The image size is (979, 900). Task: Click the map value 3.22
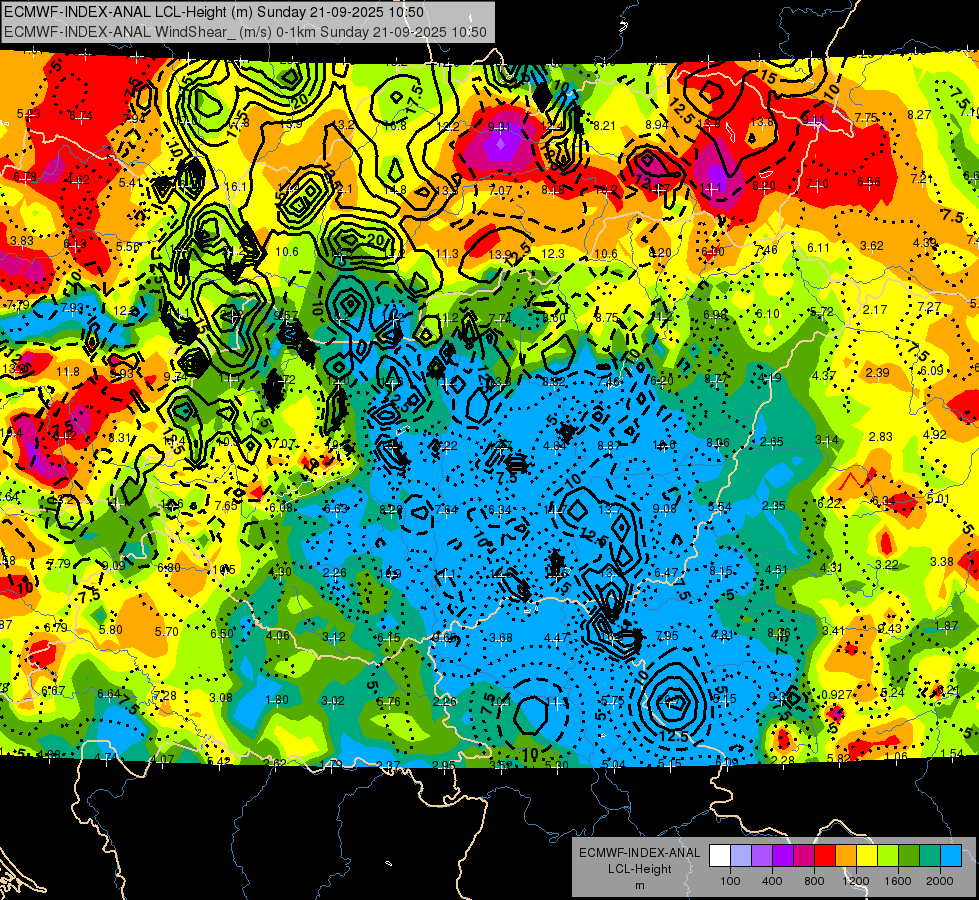pos(887,565)
